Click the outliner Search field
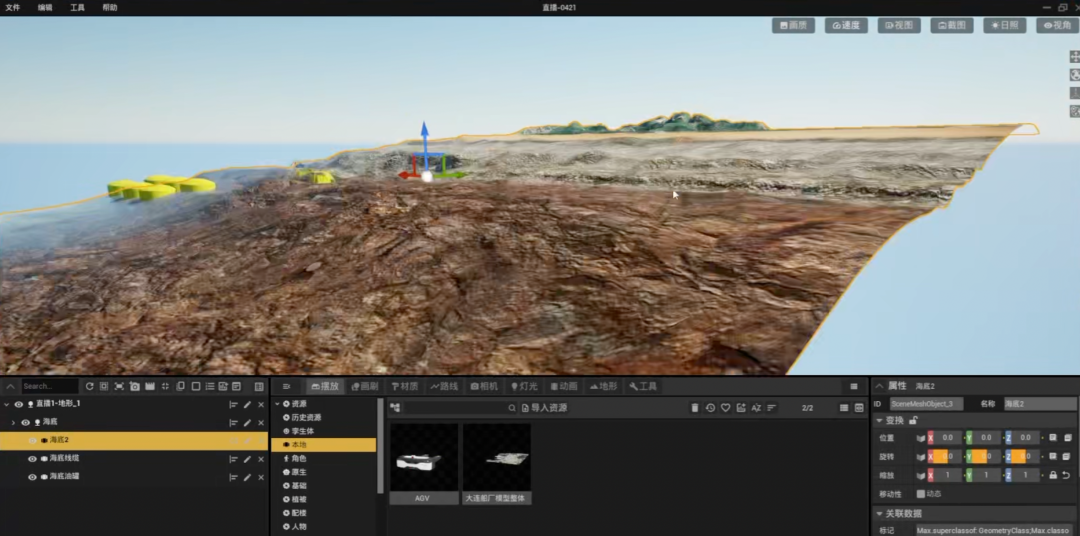Image resolution: width=1080 pixels, height=536 pixels. pyautogui.click(x=50, y=386)
